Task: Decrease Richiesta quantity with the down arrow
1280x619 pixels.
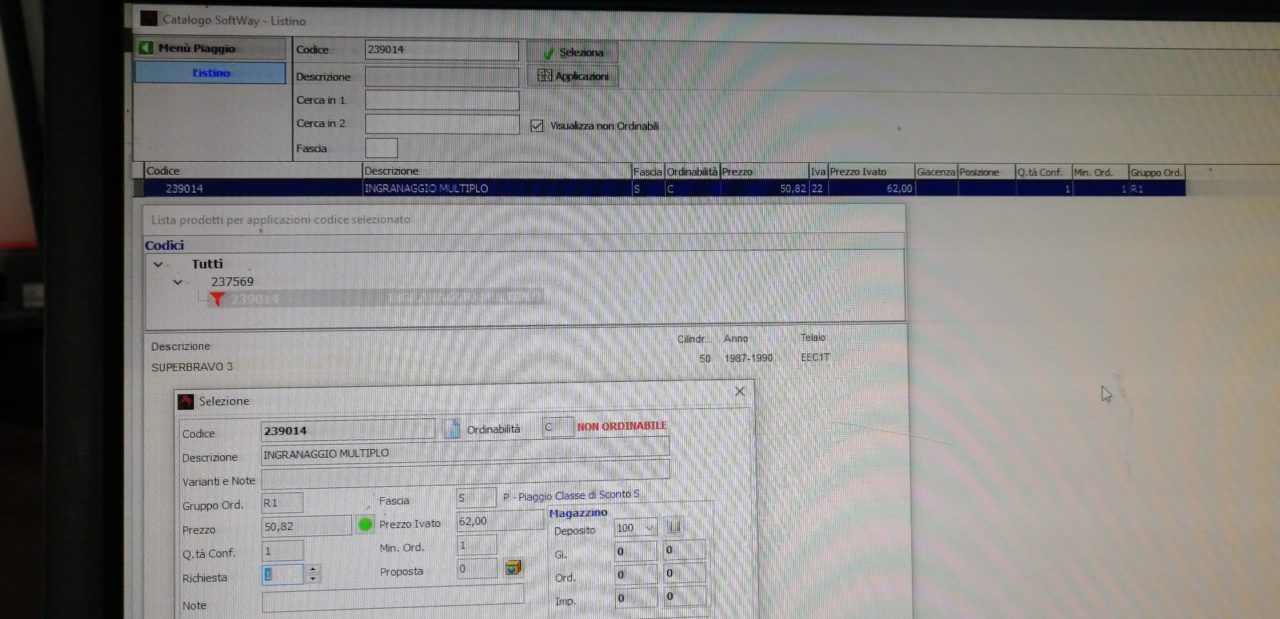Action: pyautogui.click(x=313, y=580)
